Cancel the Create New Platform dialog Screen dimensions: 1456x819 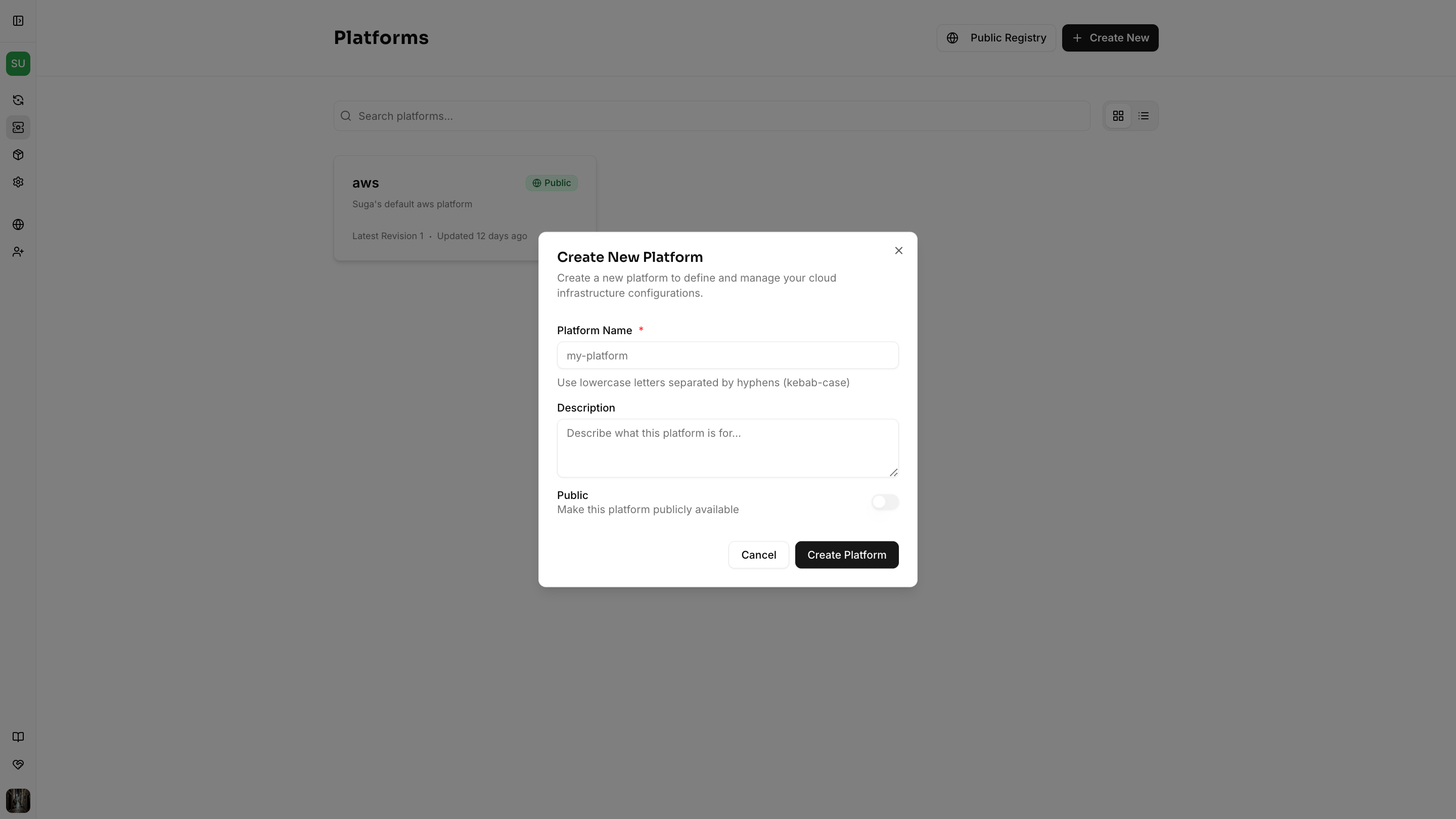pyautogui.click(x=758, y=555)
